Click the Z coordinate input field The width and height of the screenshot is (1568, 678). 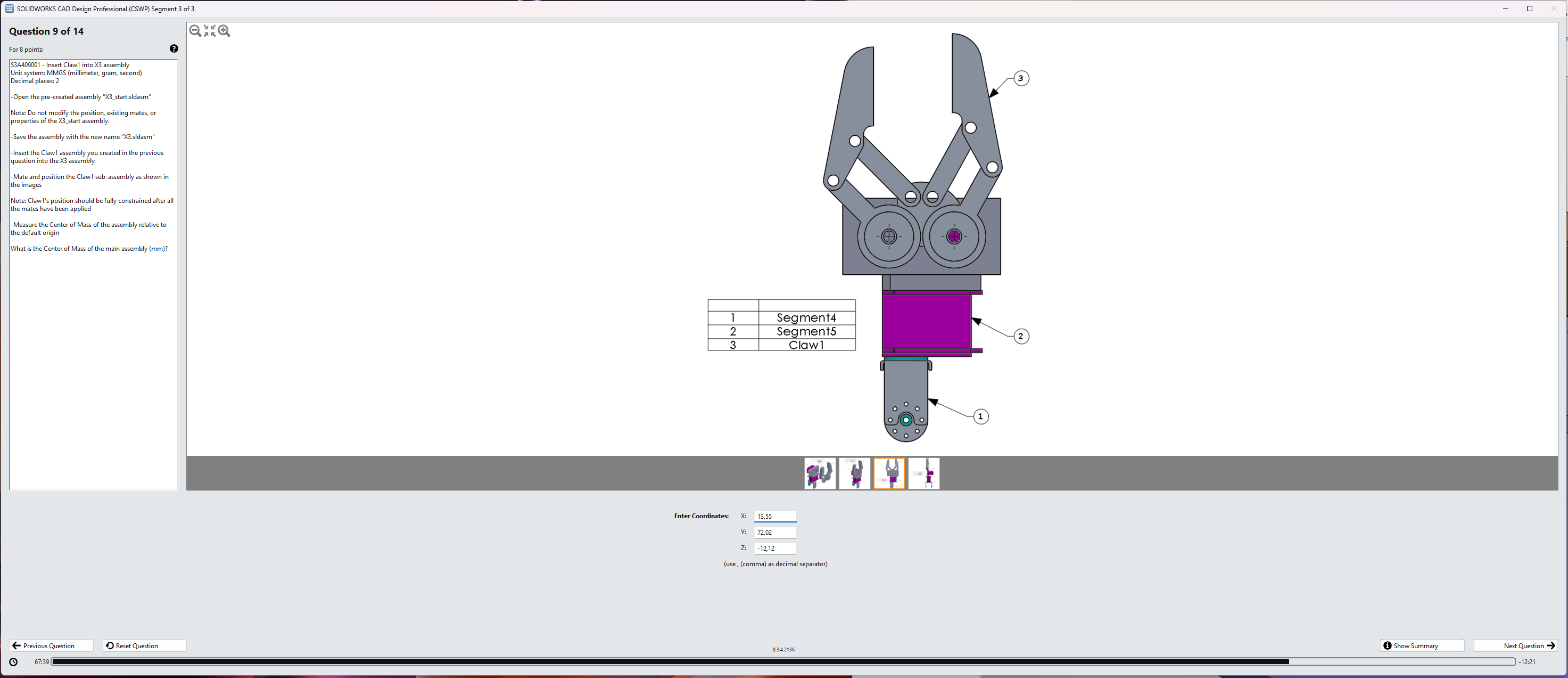pyautogui.click(x=774, y=548)
